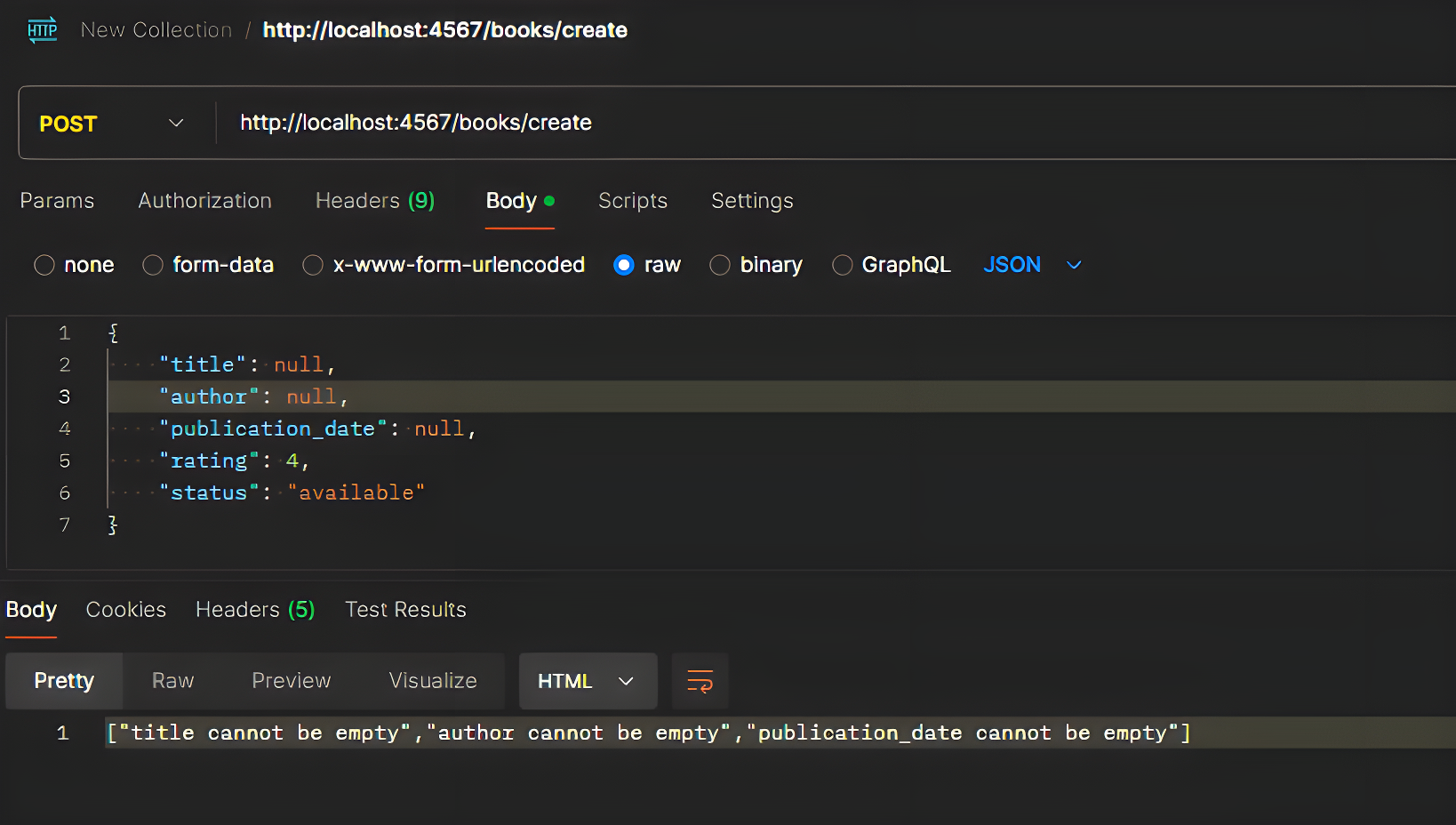Pick the binary body option
Viewport: 1456px width, 825px height.
(x=720, y=265)
